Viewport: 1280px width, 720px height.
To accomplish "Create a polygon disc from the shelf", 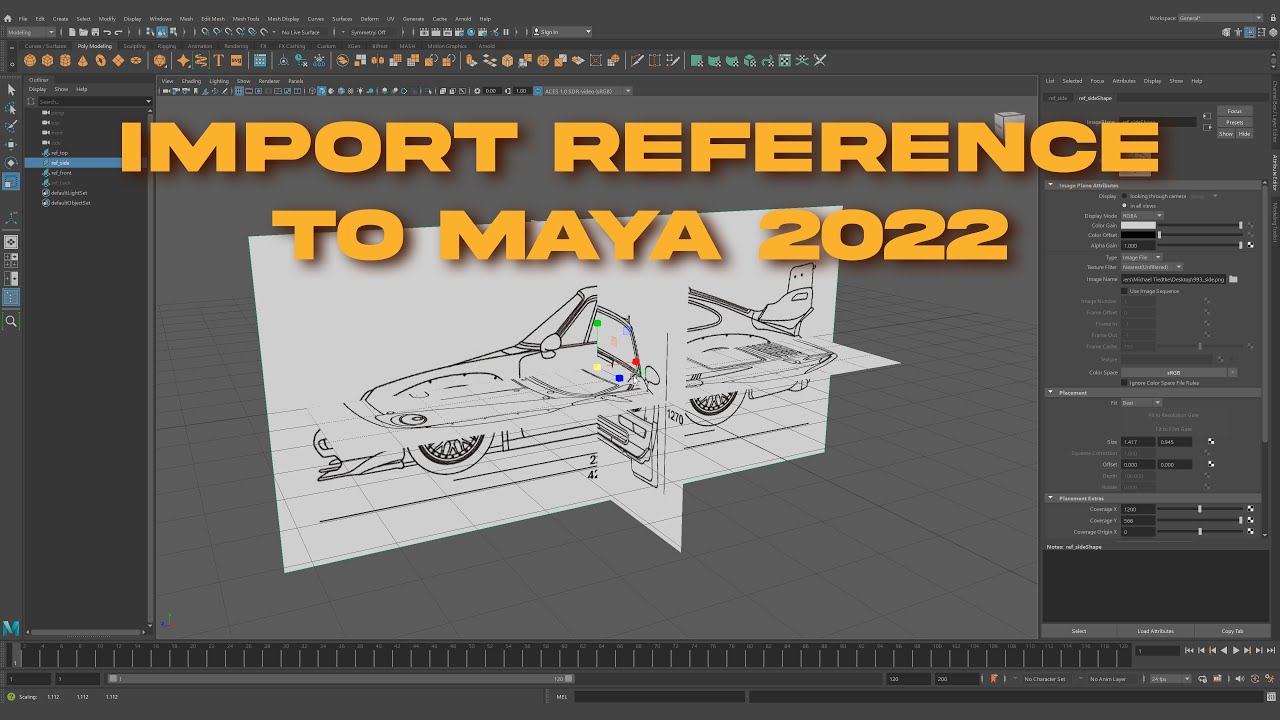I will coord(136,60).
